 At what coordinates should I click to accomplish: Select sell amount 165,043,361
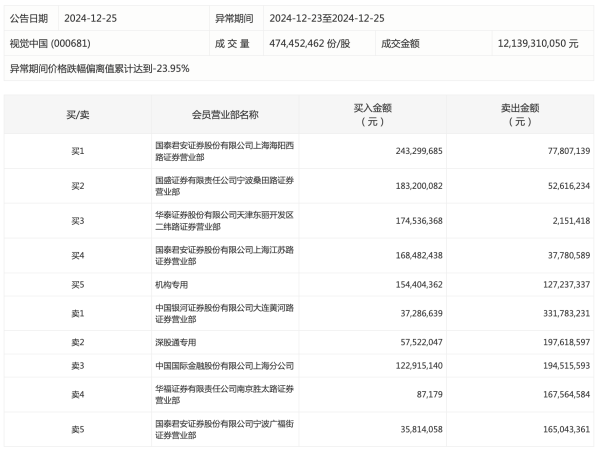[x=567, y=430]
